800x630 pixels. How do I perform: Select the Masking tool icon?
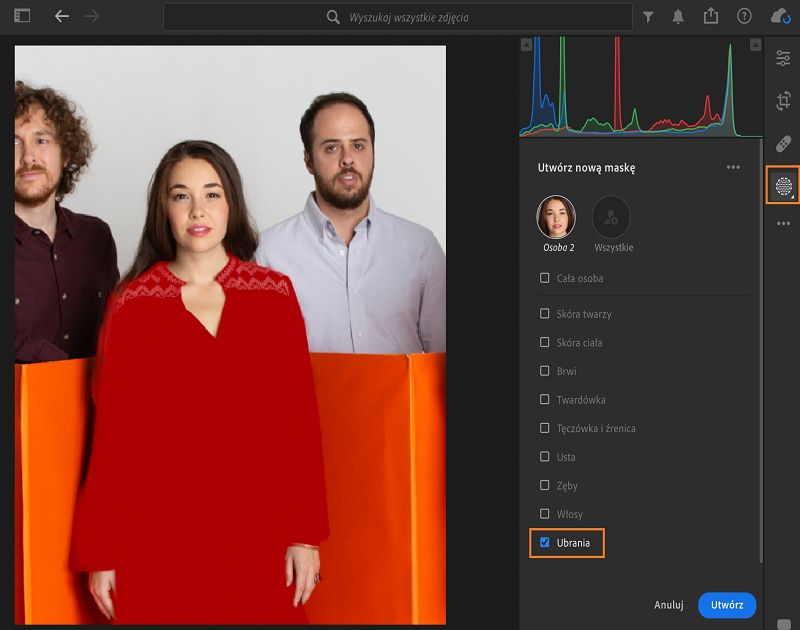tap(784, 186)
